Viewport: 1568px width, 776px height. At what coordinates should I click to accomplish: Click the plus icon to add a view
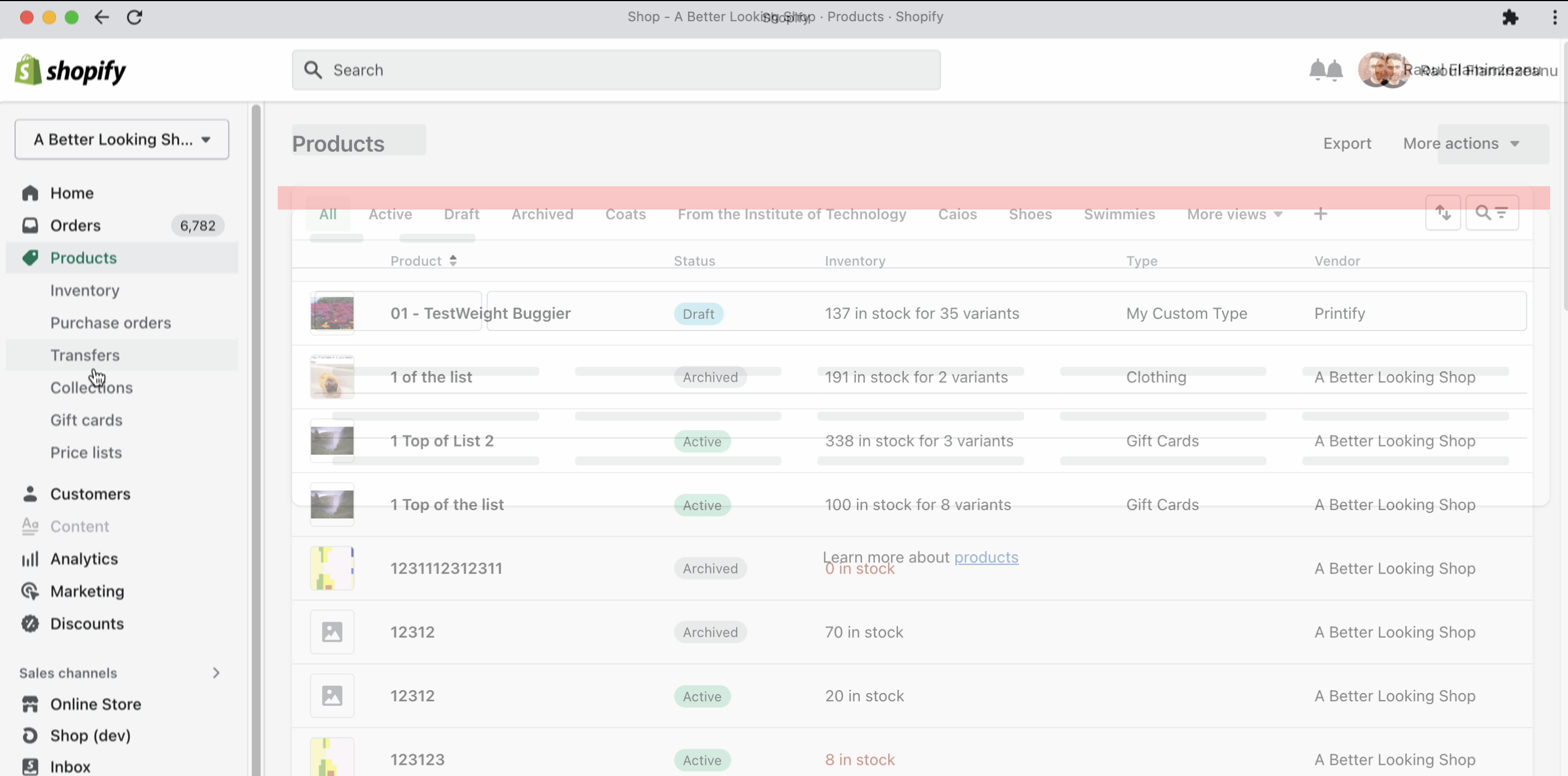(1320, 214)
